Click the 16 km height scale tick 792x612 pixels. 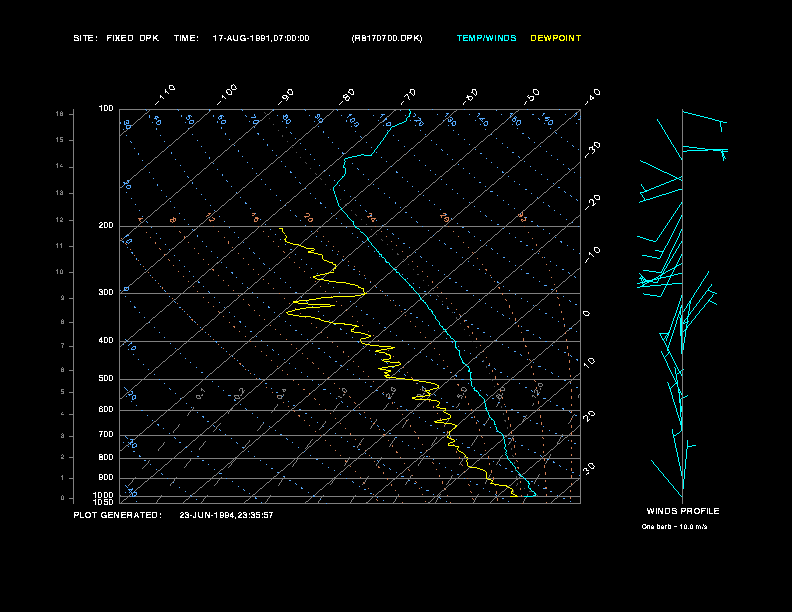click(x=60, y=114)
